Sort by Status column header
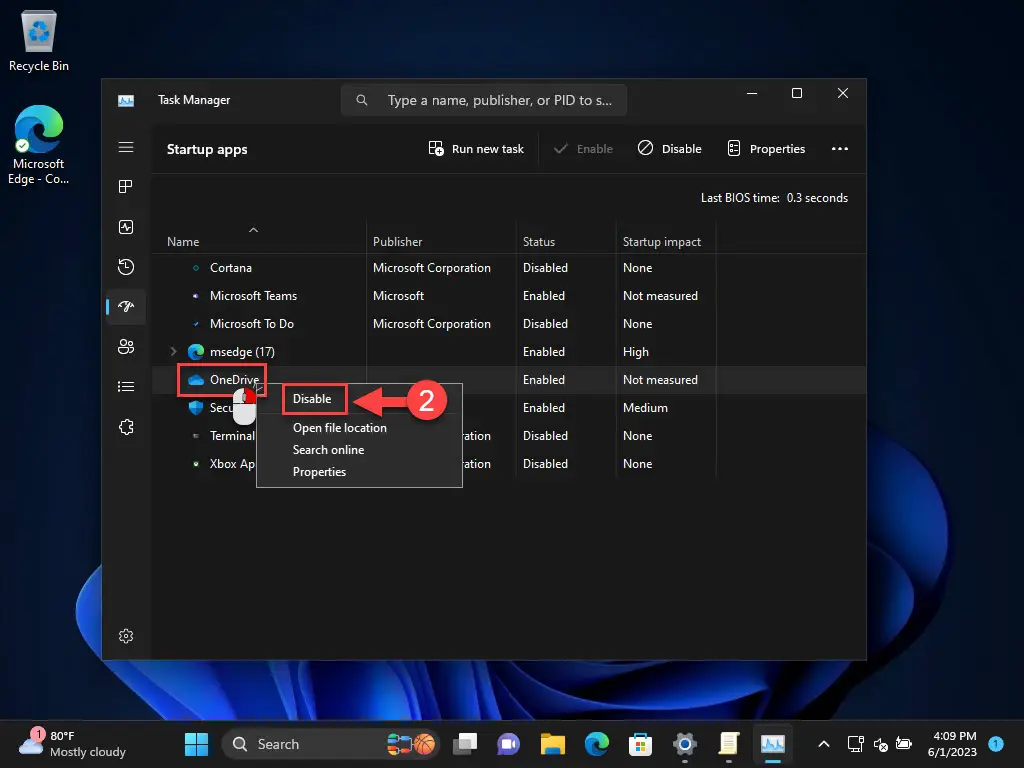The image size is (1024, 768). click(x=539, y=242)
